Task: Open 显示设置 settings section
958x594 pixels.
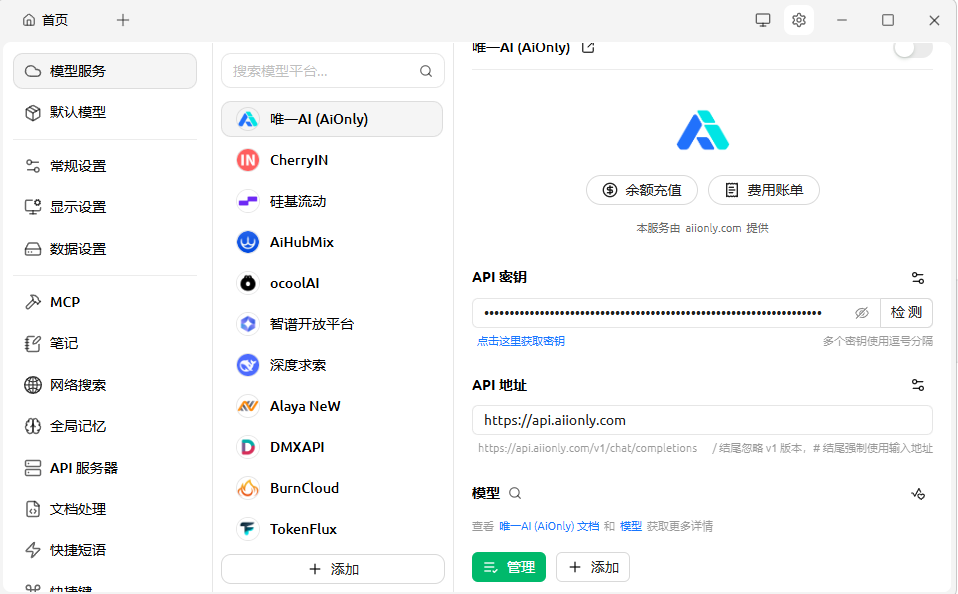Action: pos(105,207)
